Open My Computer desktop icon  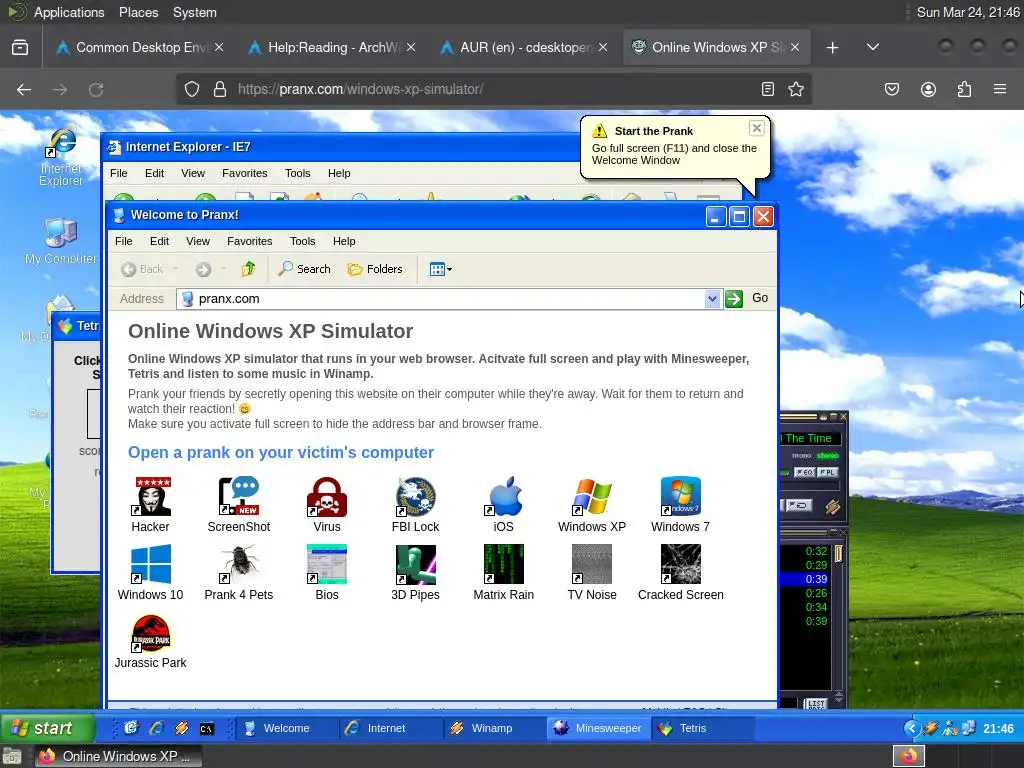tap(61, 240)
